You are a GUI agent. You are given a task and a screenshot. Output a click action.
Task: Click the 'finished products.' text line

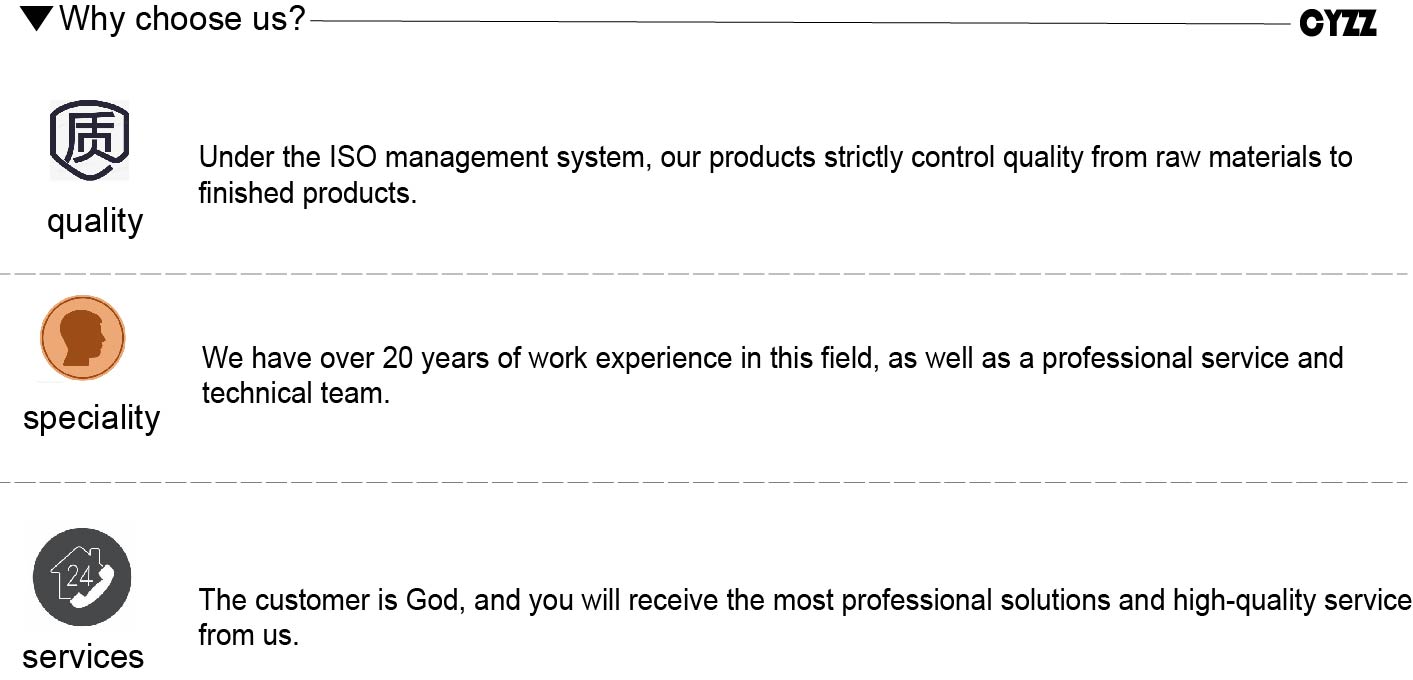point(307,193)
